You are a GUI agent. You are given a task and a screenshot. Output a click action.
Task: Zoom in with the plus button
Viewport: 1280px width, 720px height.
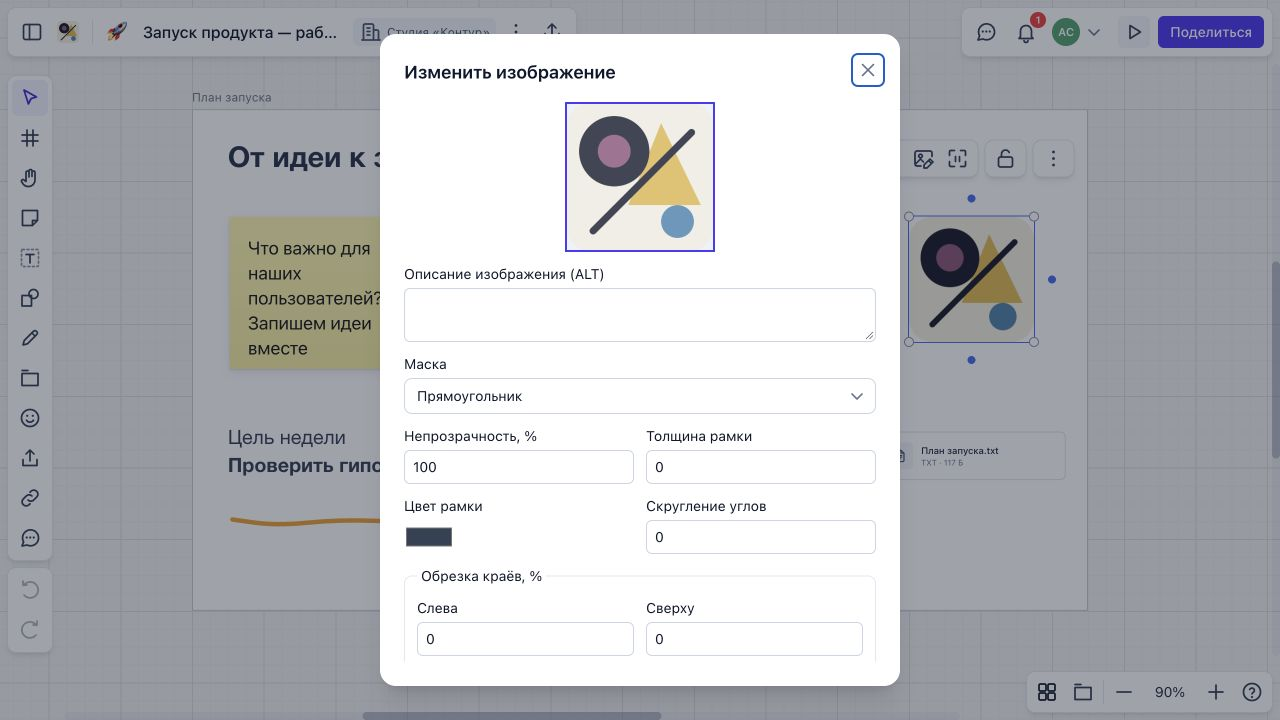1216,692
